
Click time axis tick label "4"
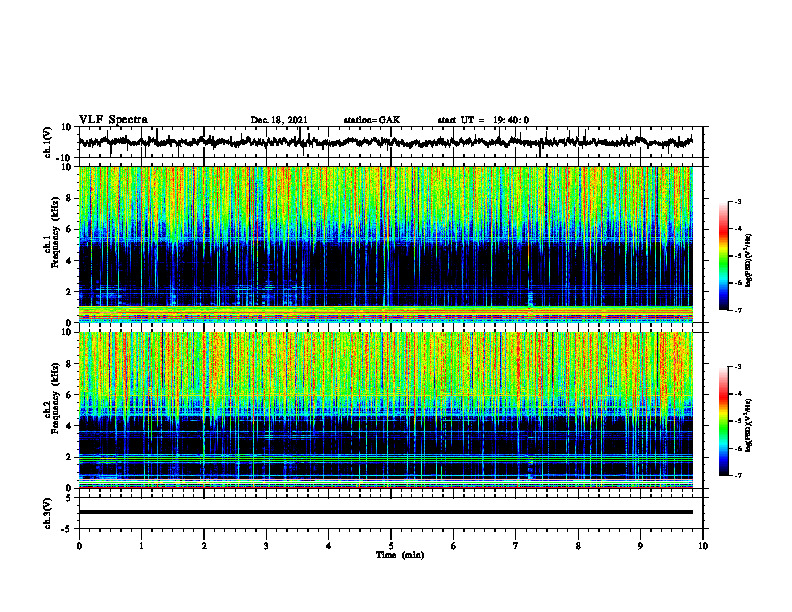tap(329, 546)
